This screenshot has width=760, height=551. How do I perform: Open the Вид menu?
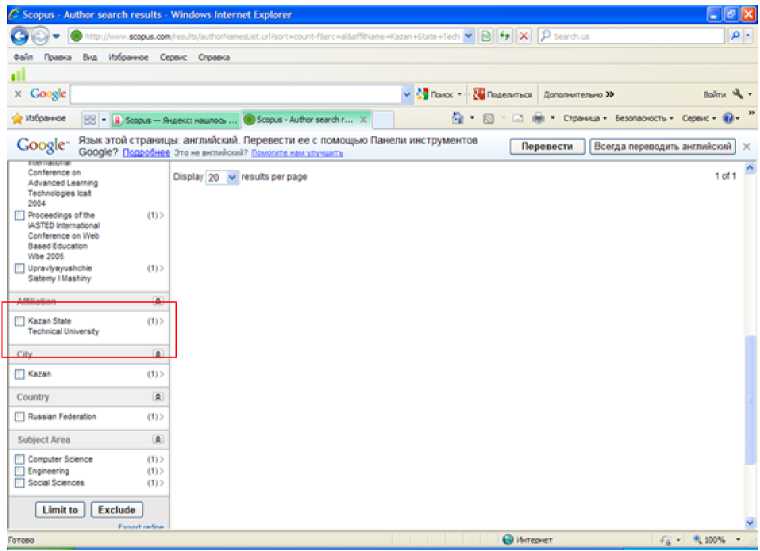[x=90, y=57]
